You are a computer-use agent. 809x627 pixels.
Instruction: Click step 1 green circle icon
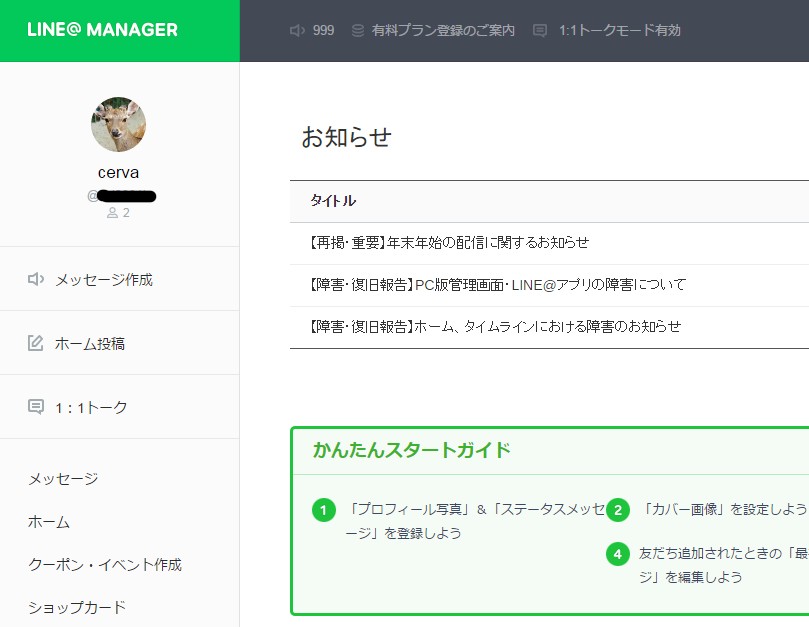click(x=324, y=510)
